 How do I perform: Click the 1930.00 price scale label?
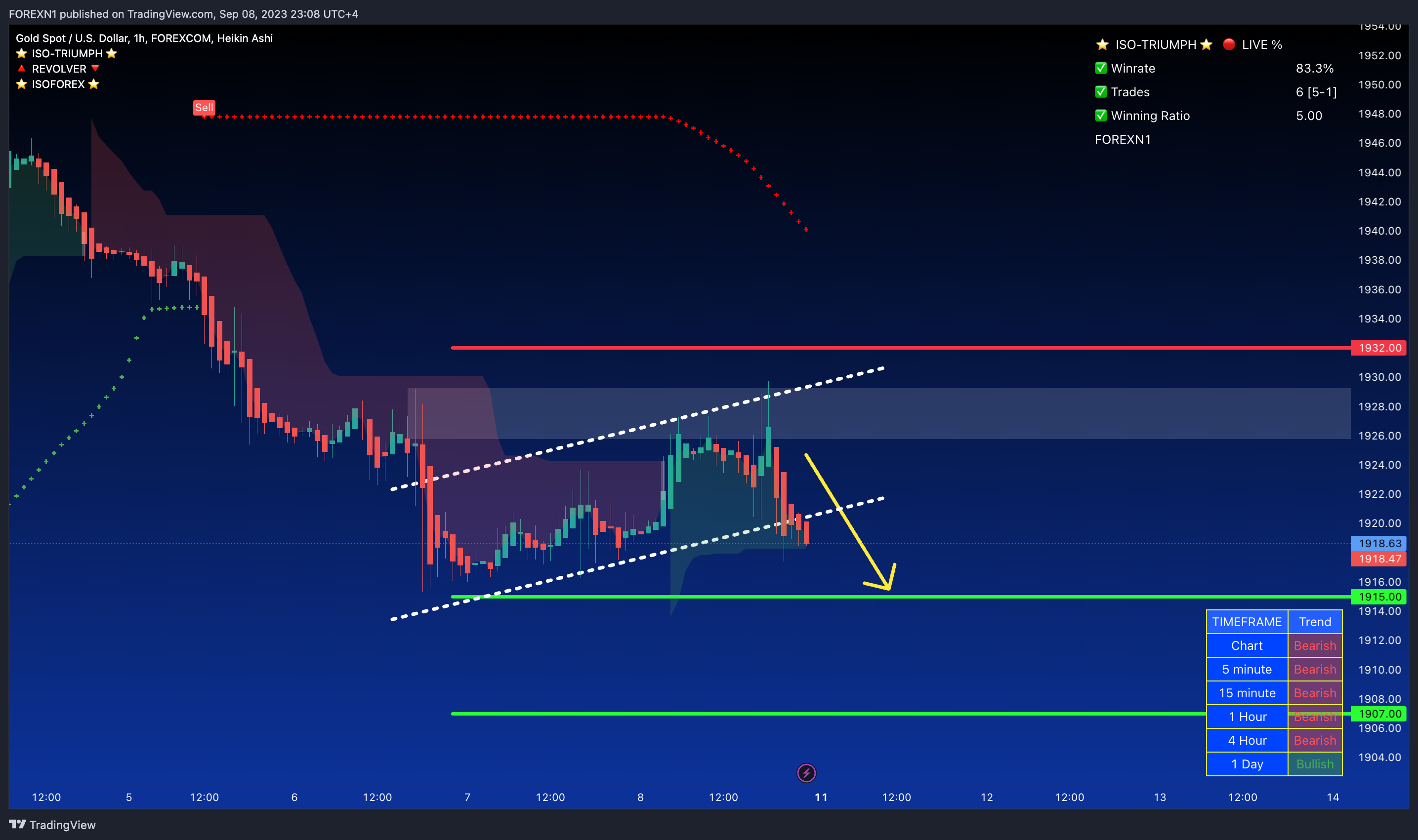click(x=1379, y=377)
